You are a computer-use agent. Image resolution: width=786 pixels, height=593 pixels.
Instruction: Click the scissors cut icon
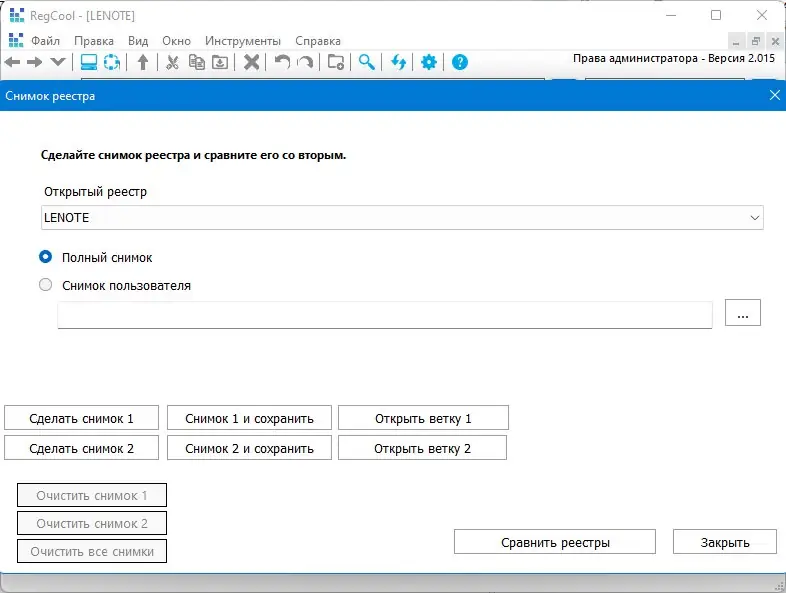pos(172,62)
